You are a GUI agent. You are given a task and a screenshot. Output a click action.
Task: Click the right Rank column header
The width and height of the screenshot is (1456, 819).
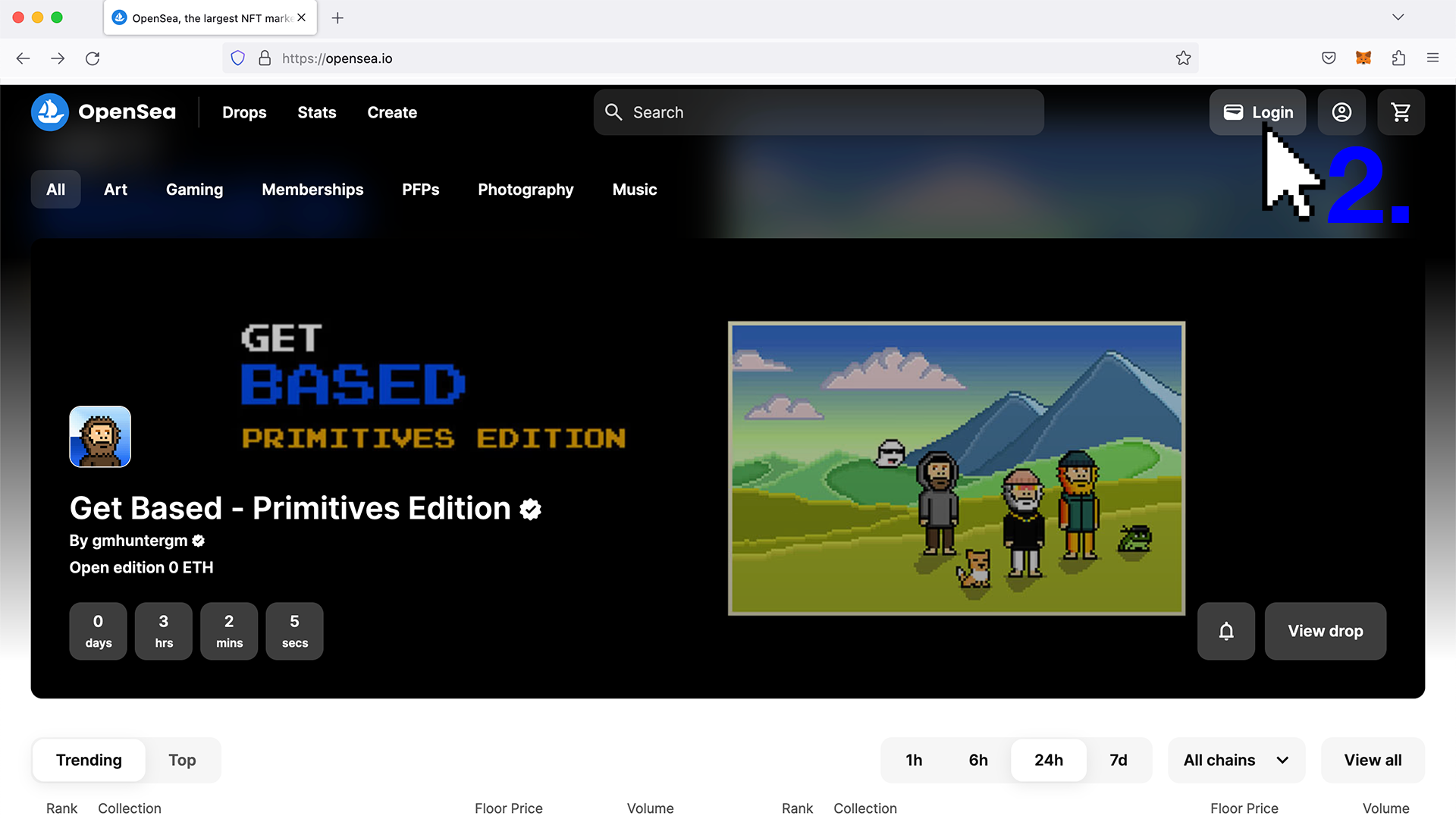coord(797,808)
